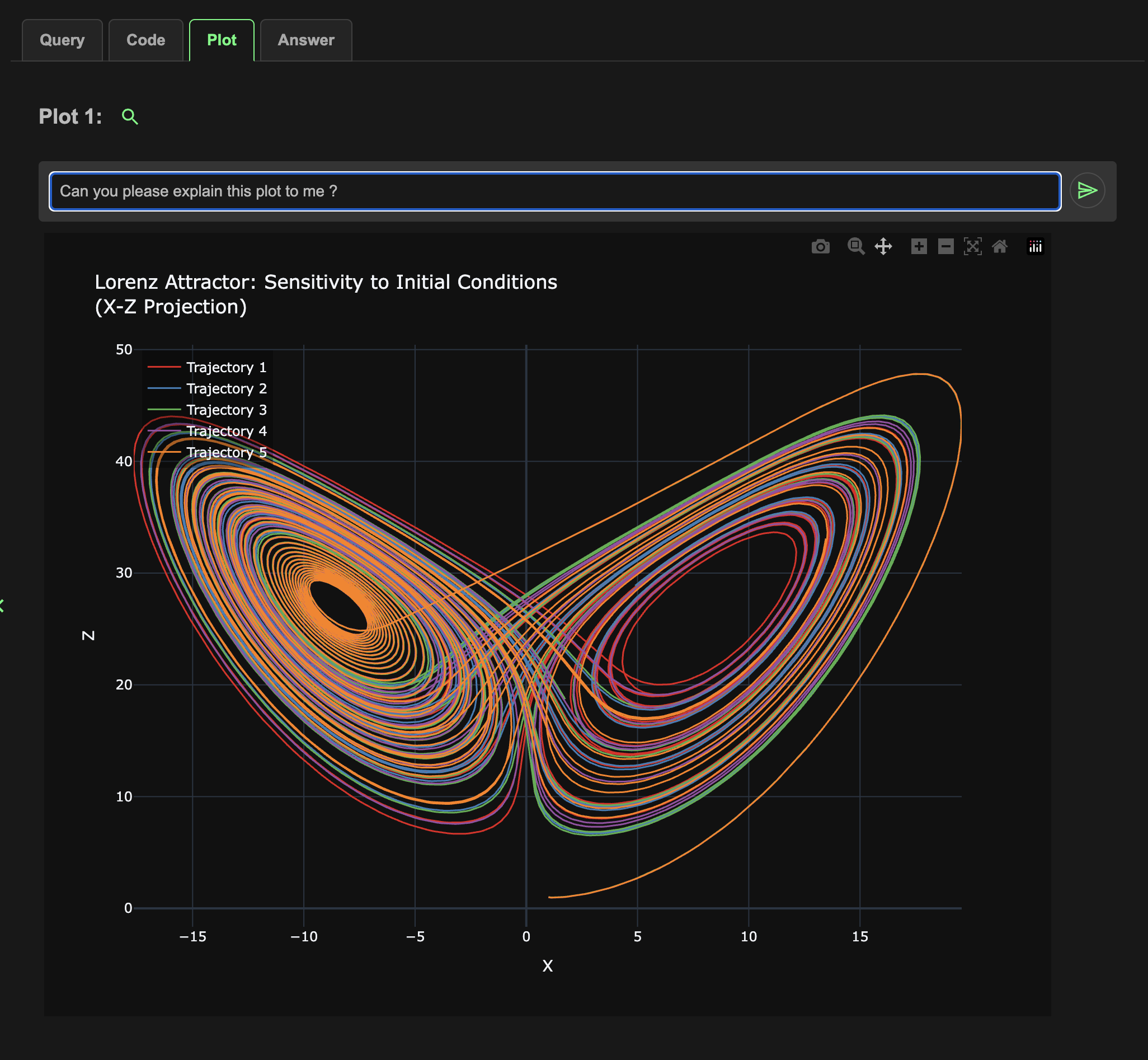This screenshot has height=1060, width=1148.
Task: Select the Zoom box tool
Action: [x=855, y=247]
